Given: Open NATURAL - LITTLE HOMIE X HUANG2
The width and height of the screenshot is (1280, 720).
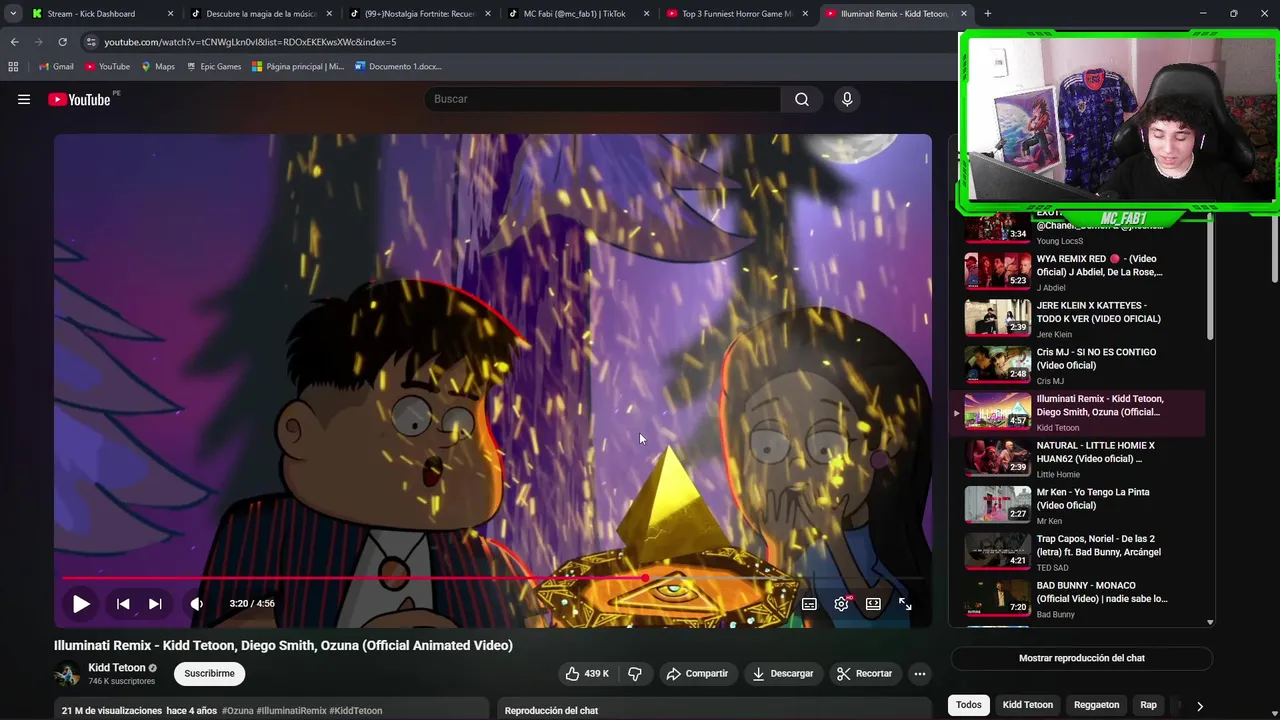Looking at the screenshot, I should point(1085,459).
